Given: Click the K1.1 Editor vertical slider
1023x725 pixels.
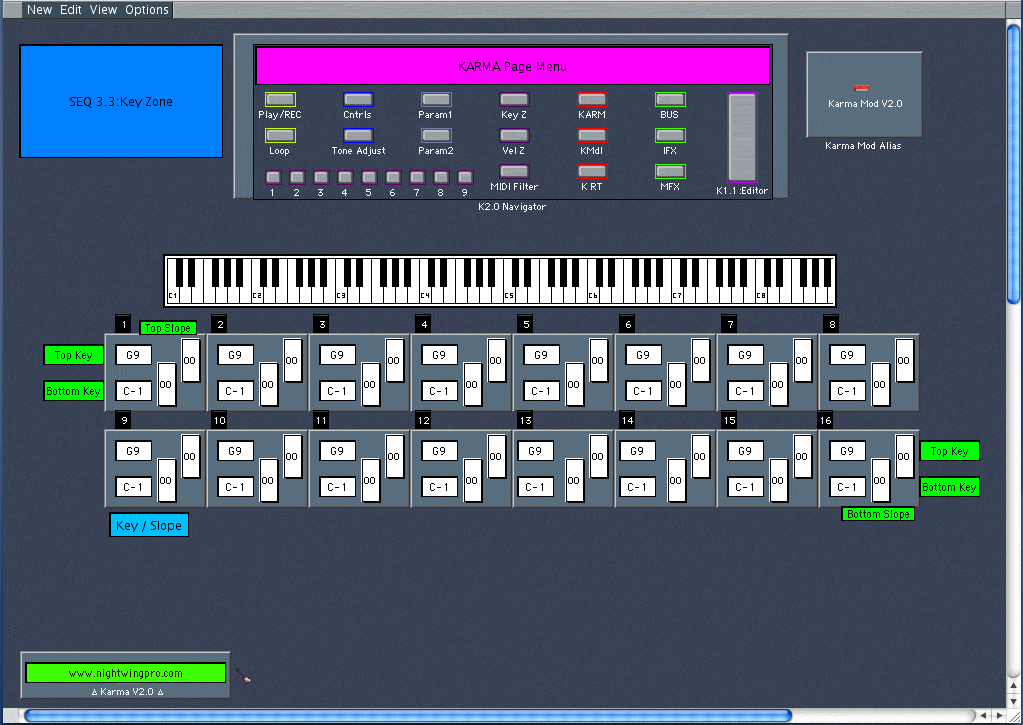Looking at the screenshot, I should pyautogui.click(x=742, y=138).
